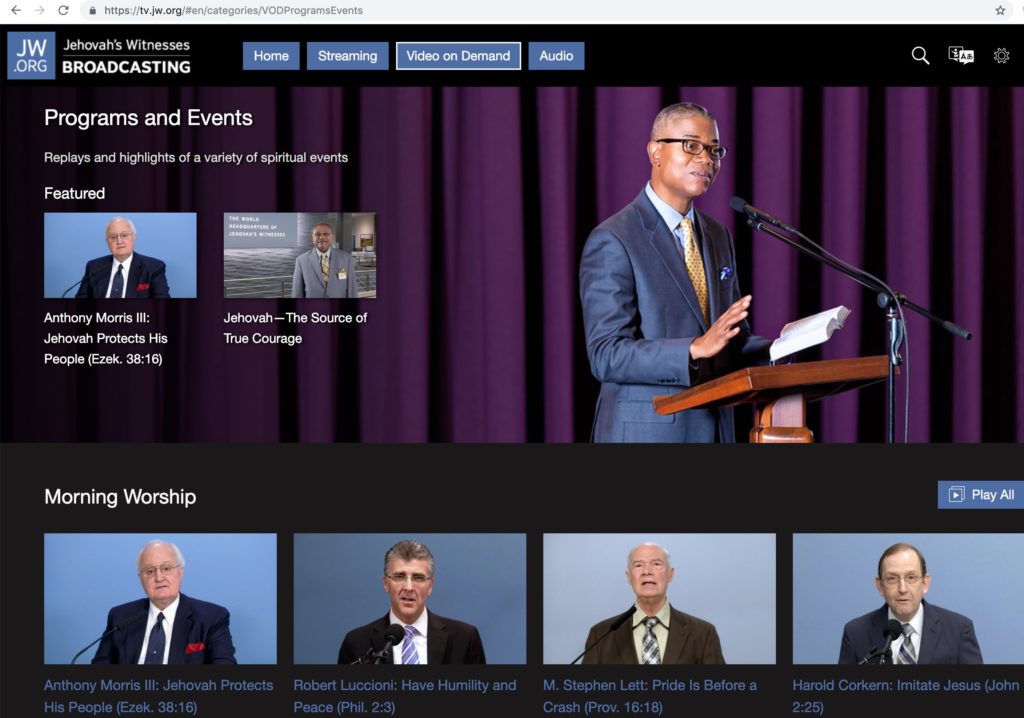Click link Harold Corkern: Imitate Jesus
Screen dimensions: 1024x718
[906, 696]
